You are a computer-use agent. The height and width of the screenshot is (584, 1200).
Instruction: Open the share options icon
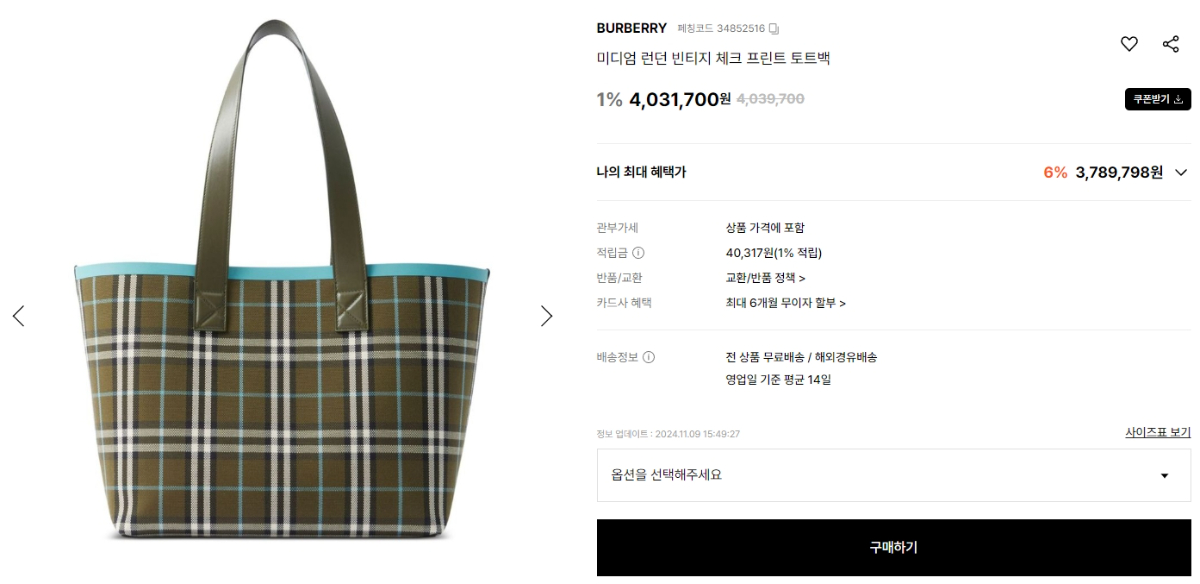1171,44
